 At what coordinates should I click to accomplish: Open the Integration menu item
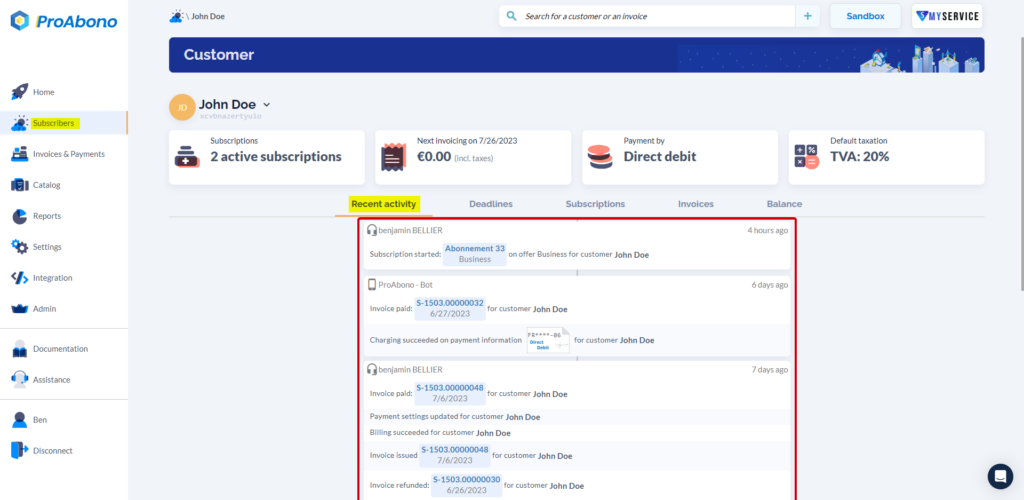point(52,278)
